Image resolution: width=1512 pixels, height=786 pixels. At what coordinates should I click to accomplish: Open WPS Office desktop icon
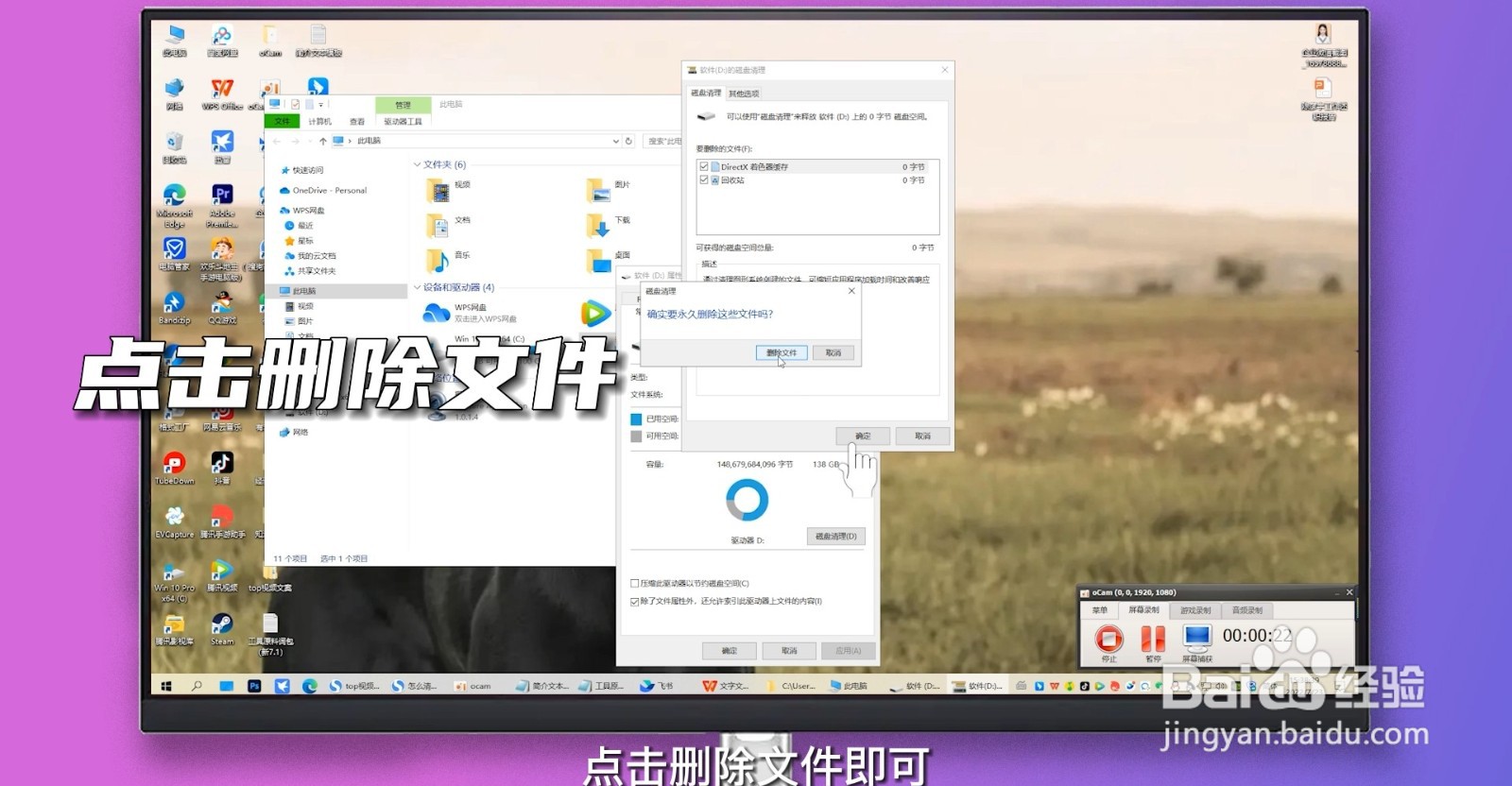click(x=222, y=94)
